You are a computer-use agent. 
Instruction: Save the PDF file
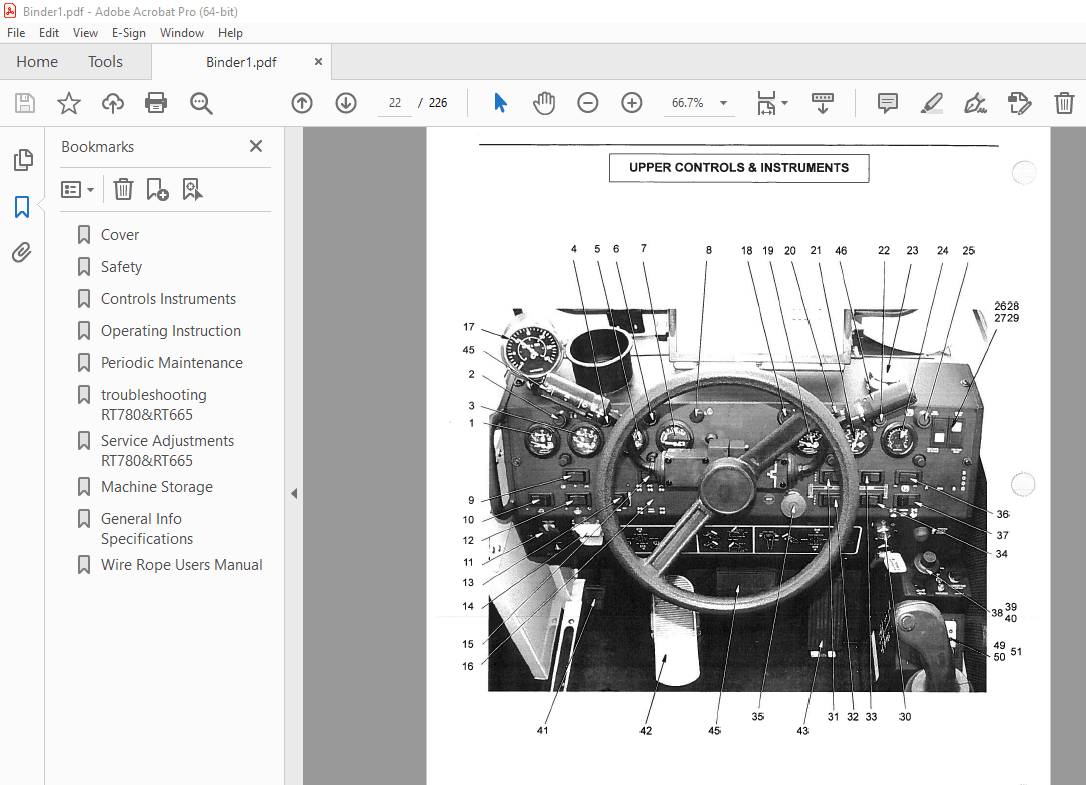24,102
